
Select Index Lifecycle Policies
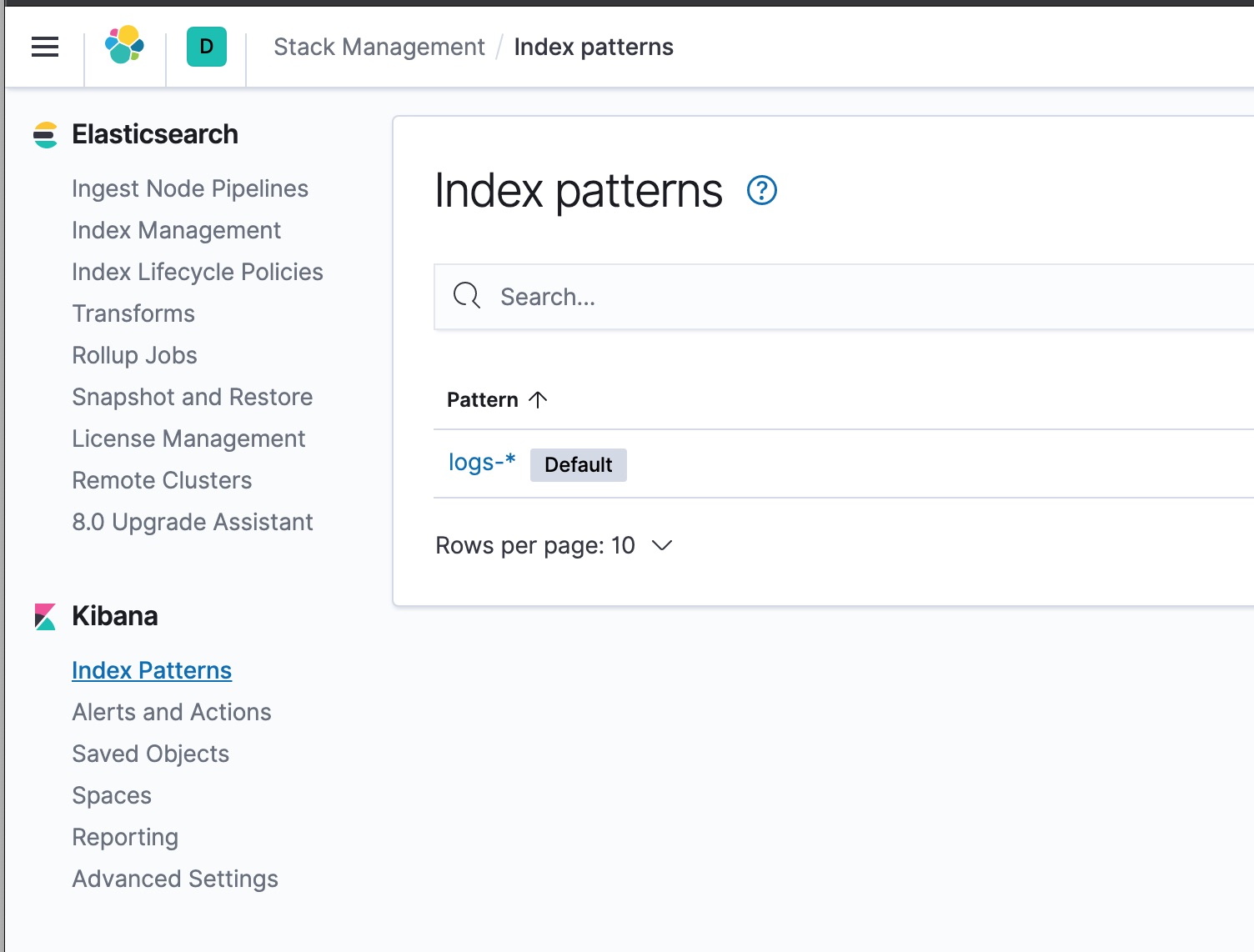(197, 272)
